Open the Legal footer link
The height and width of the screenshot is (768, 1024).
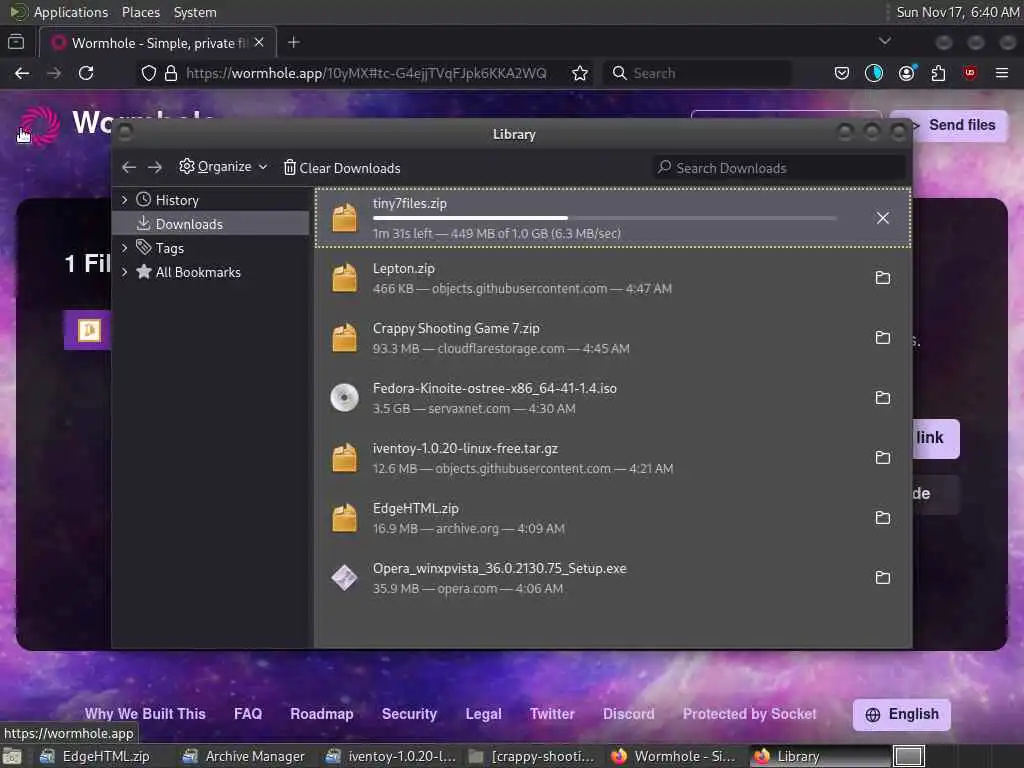(483, 714)
